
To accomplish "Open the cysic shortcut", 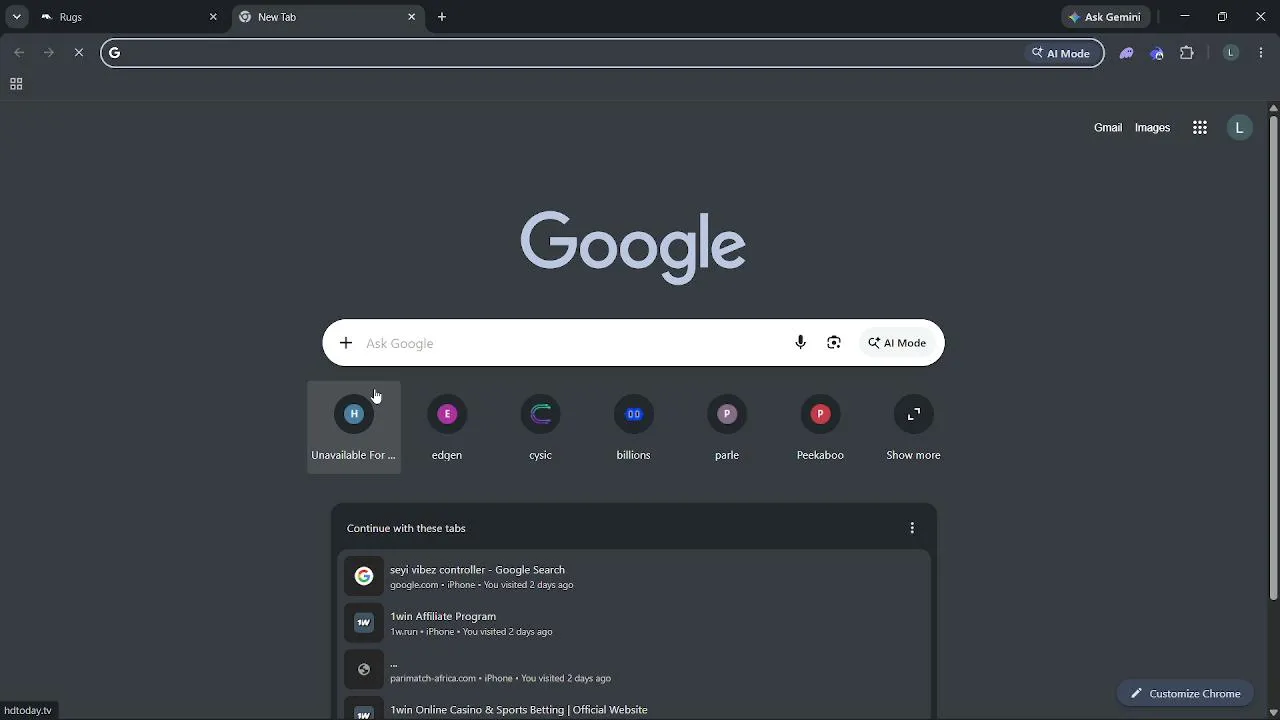I will [540, 428].
